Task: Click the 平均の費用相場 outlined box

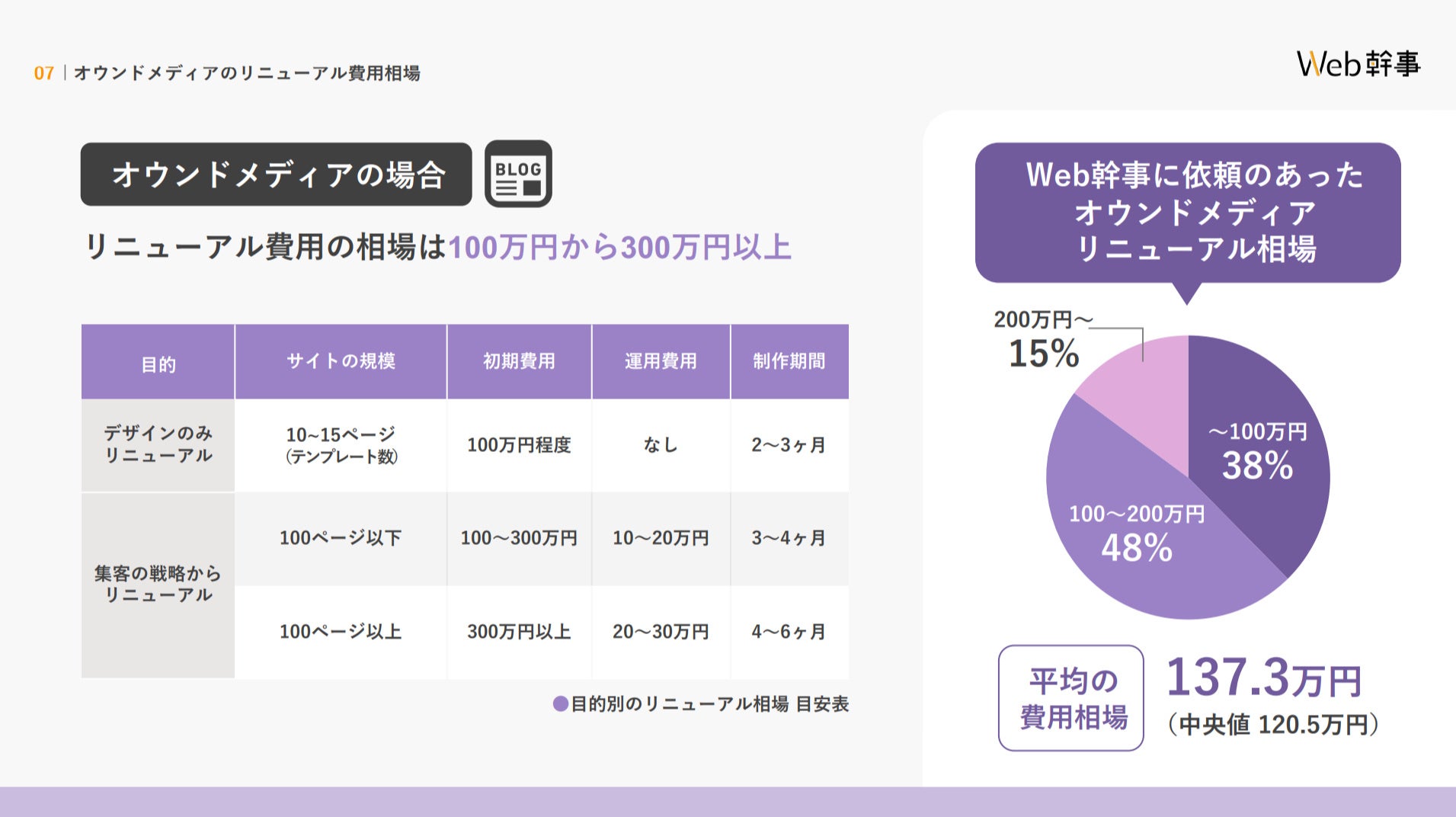Action: pos(1071,698)
